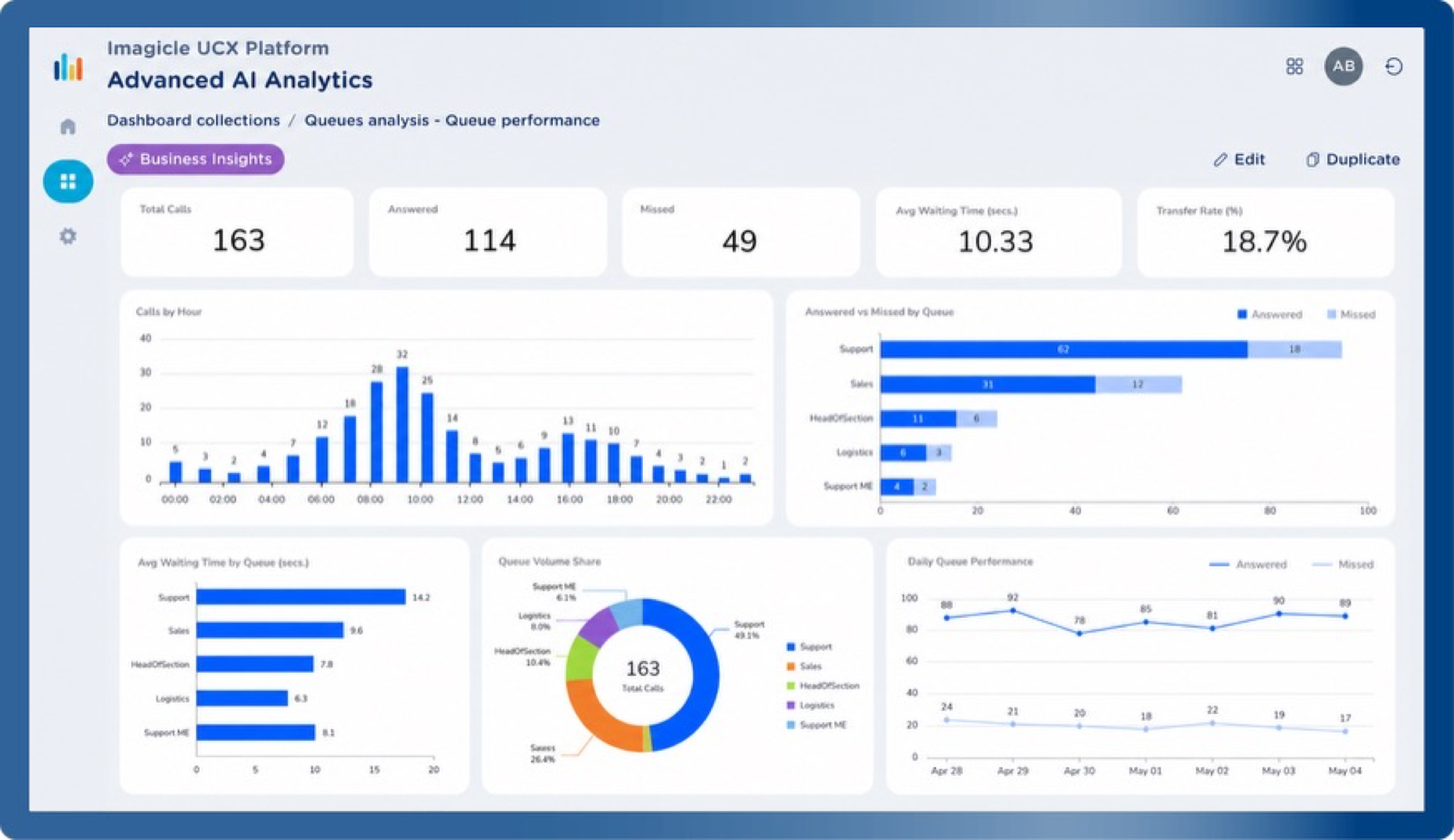Viewport: 1454px width, 840px height.
Task: Go to Dashboard collections breadcrumb
Action: click(193, 120)
